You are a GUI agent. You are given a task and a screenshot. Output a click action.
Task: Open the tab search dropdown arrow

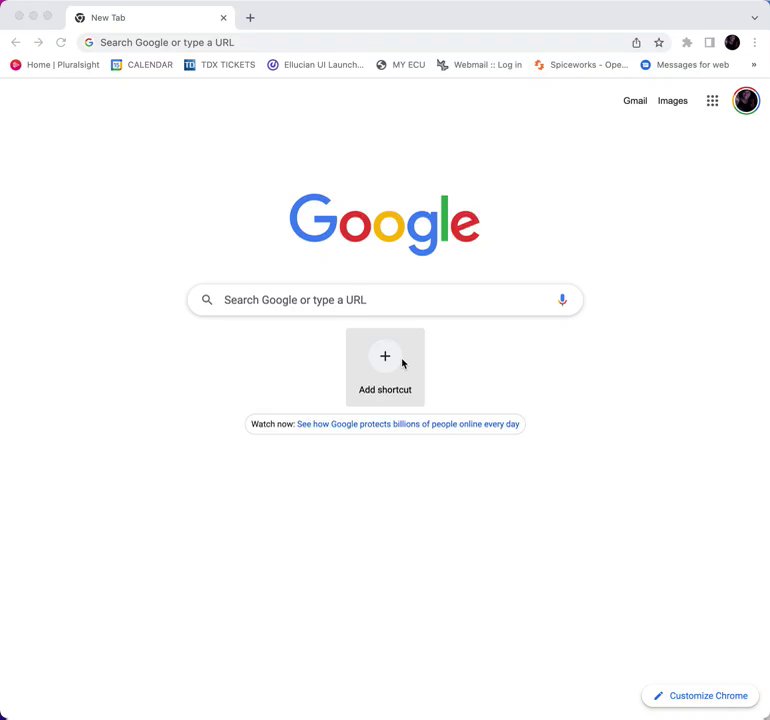pyautogui.click(x=754, y=18)
